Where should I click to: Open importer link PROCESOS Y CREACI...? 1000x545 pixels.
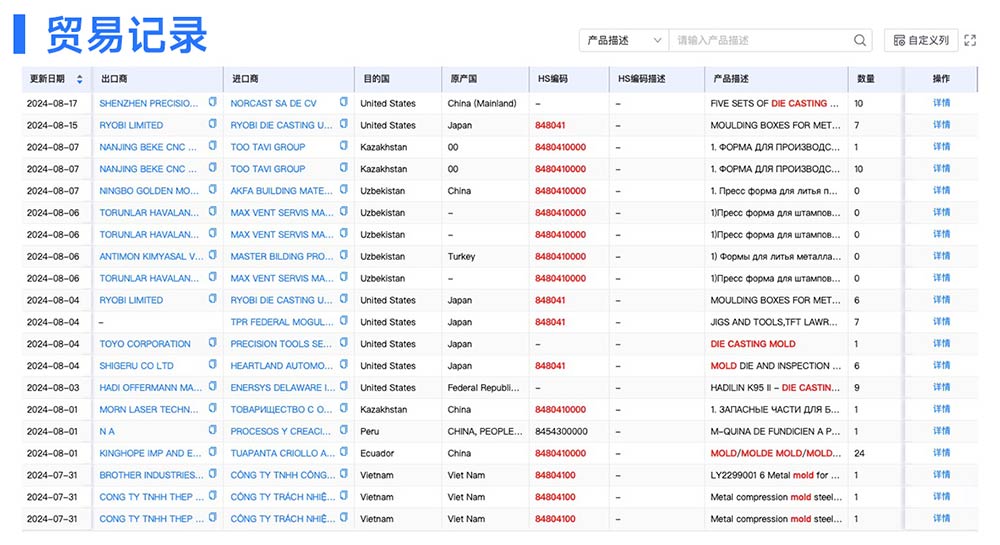pyautogui.click(x=281, y=432)
